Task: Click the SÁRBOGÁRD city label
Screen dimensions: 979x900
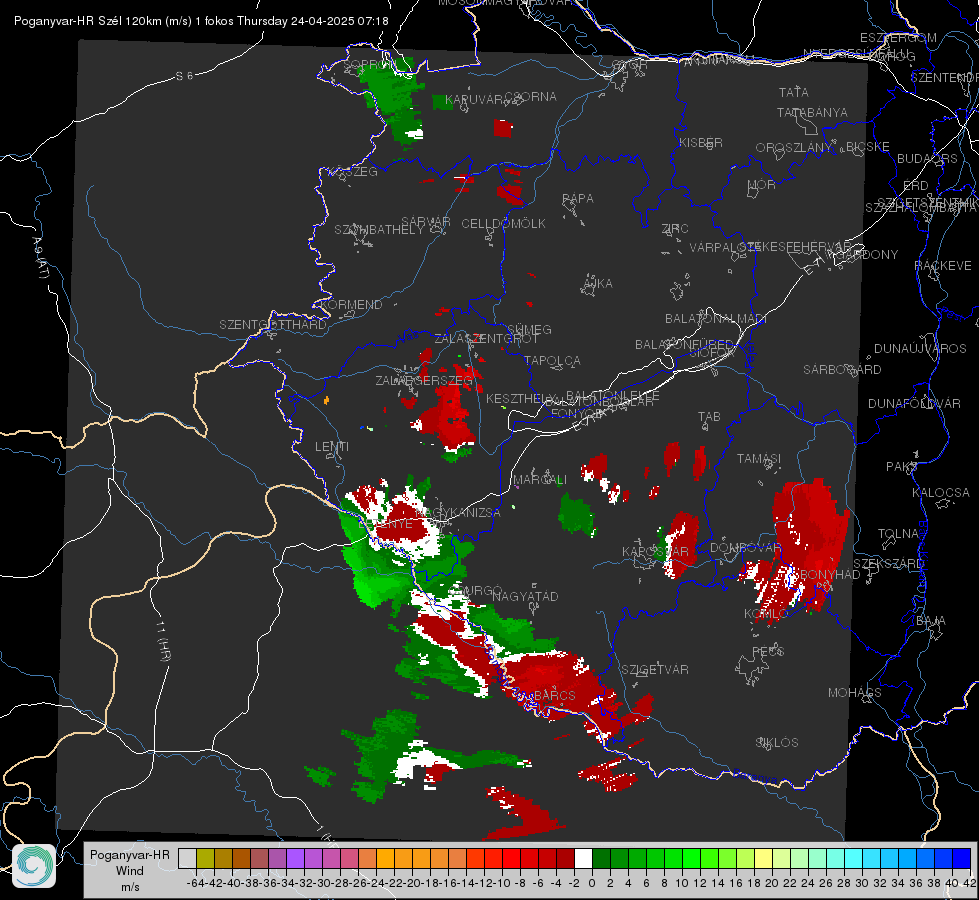Action: (x=842, y=370)
